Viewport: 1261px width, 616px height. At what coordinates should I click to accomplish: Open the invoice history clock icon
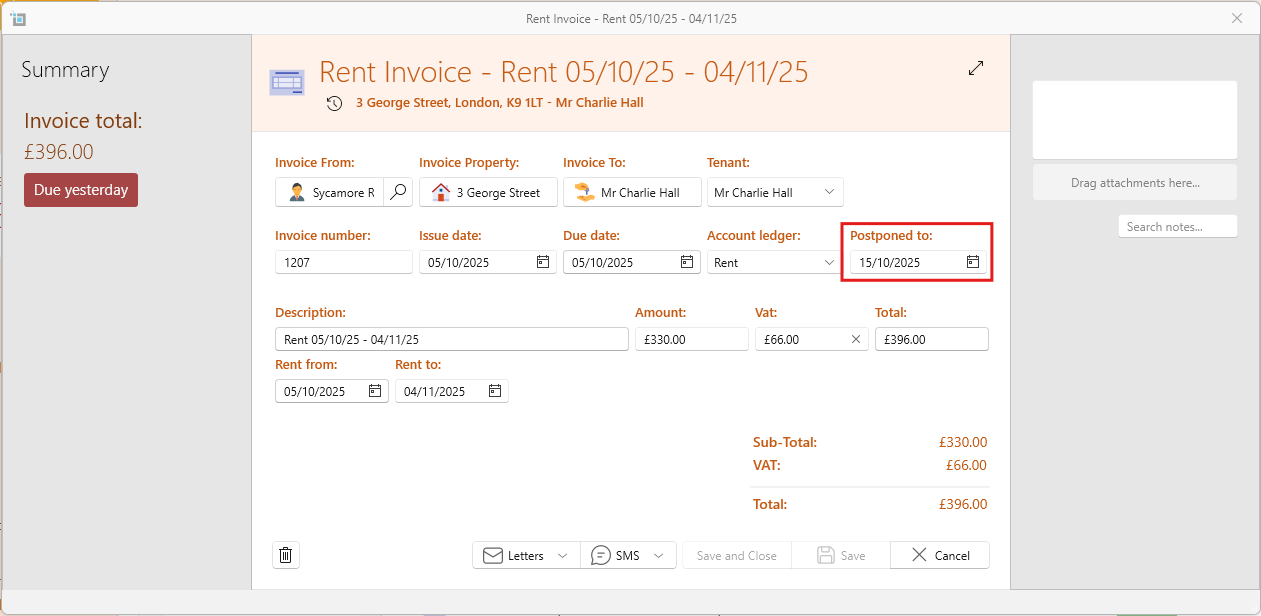point(335,103)
